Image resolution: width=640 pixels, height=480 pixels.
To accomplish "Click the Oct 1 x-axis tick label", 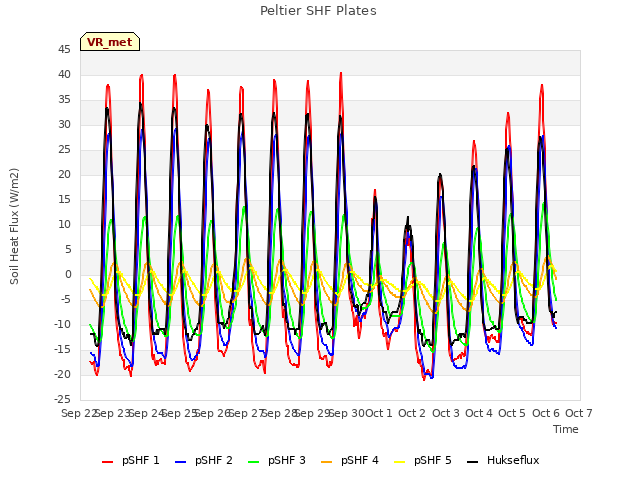I will [378, 413].
